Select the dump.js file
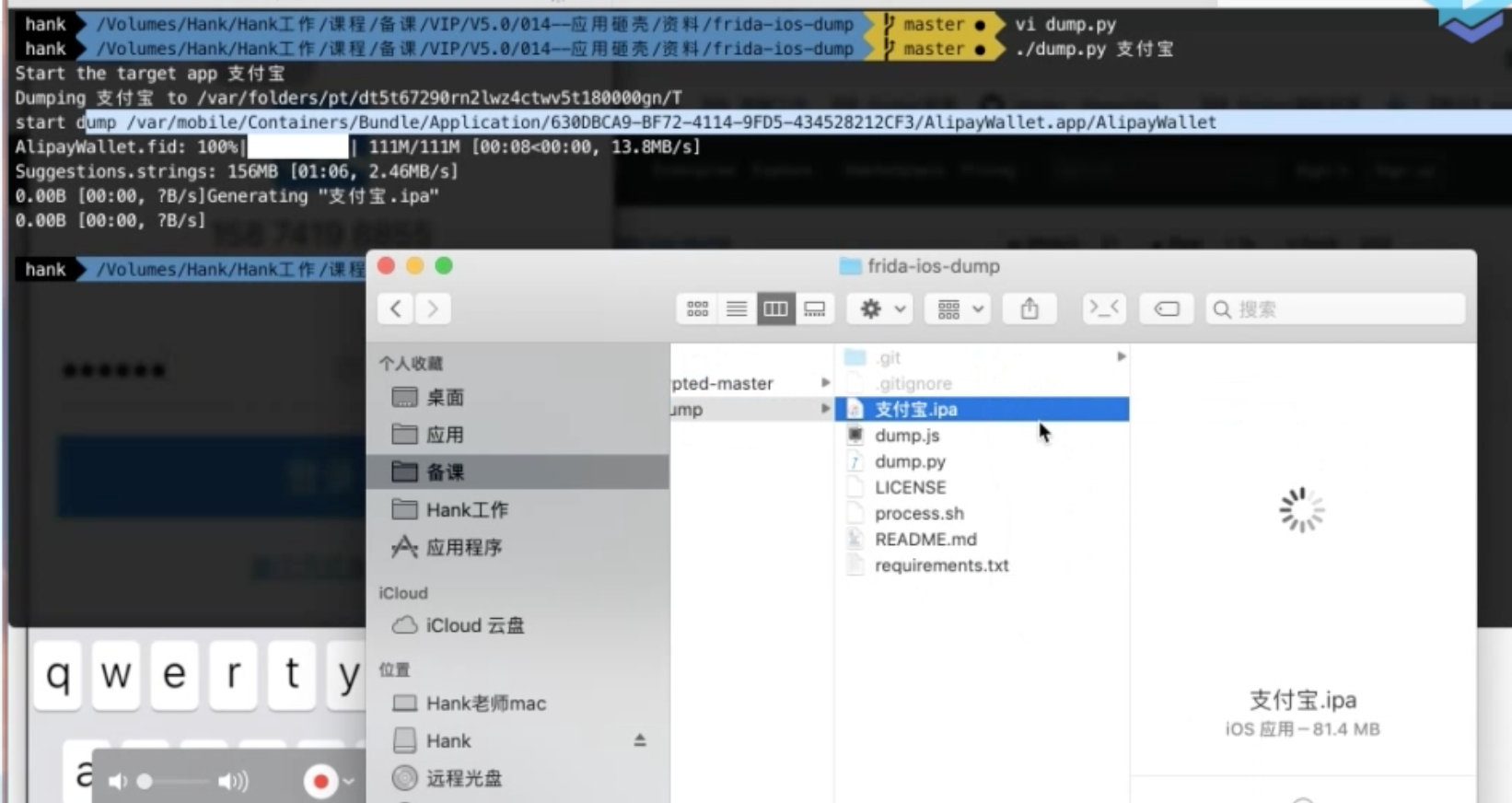Screen dimensions: 1512x803 (x=982, y=436)
